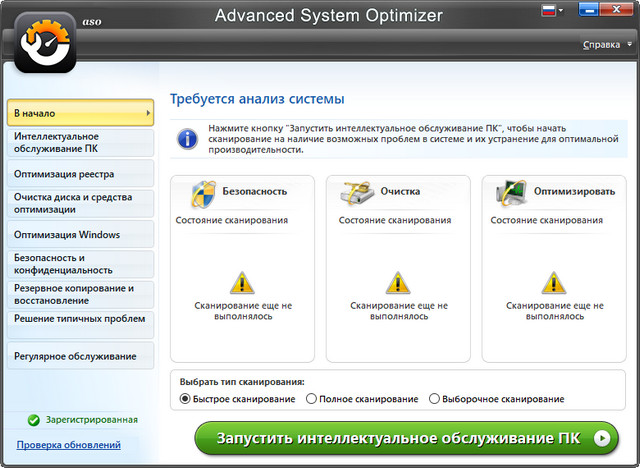Click the warning triangle in the Очистка panel
Viewport: 640px width, 468px height.
(x=398, y=283)
